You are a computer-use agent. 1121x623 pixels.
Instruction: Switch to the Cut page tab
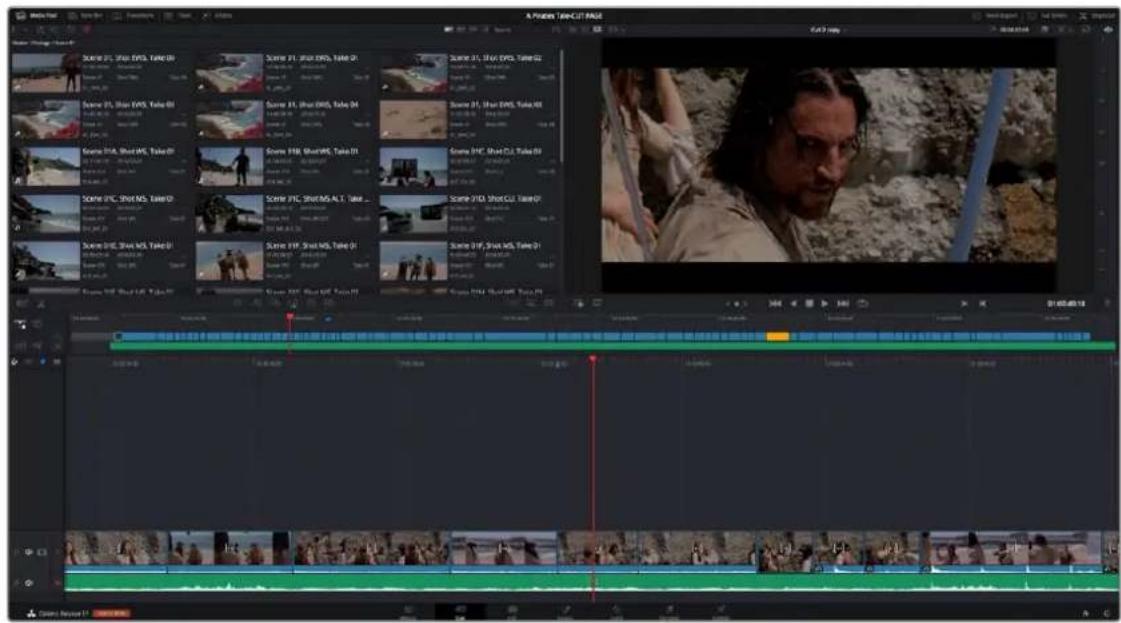(x=460, y=612)
